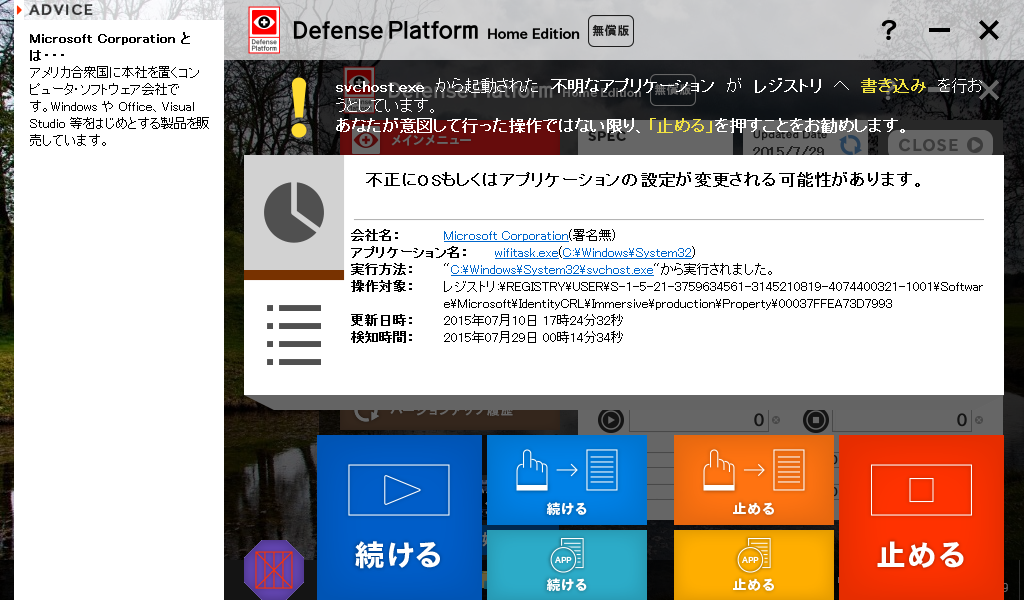Click the question mark help icon
1024x600 pixels.
pyautogui.click(x=888, y=30)
